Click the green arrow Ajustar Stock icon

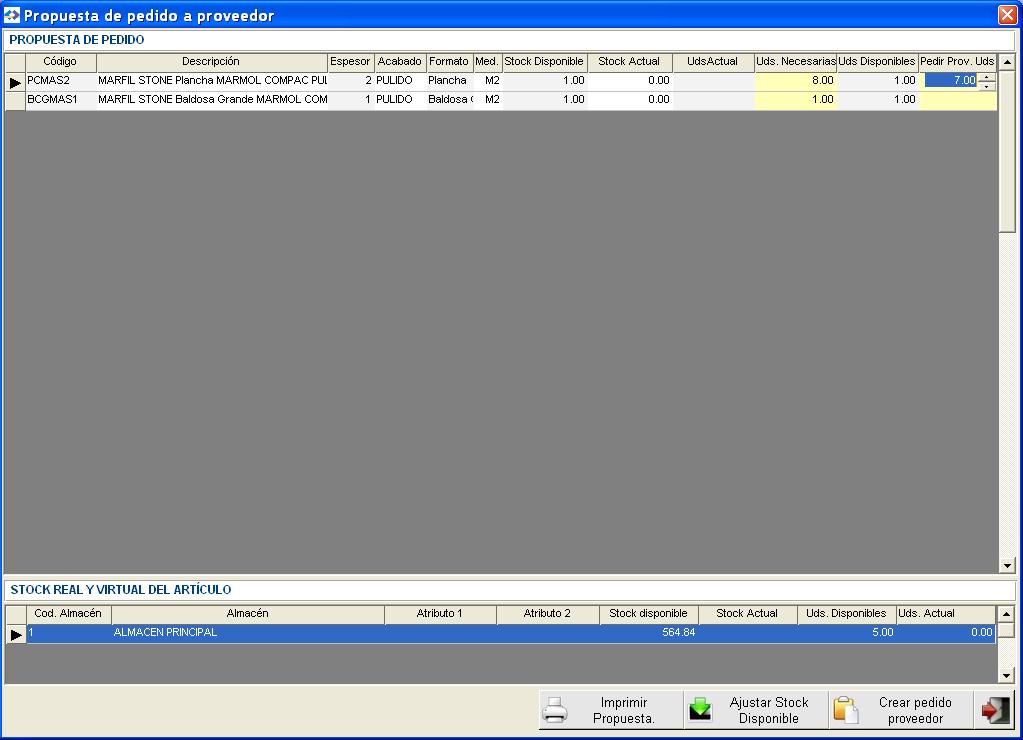tap(700, 710)
